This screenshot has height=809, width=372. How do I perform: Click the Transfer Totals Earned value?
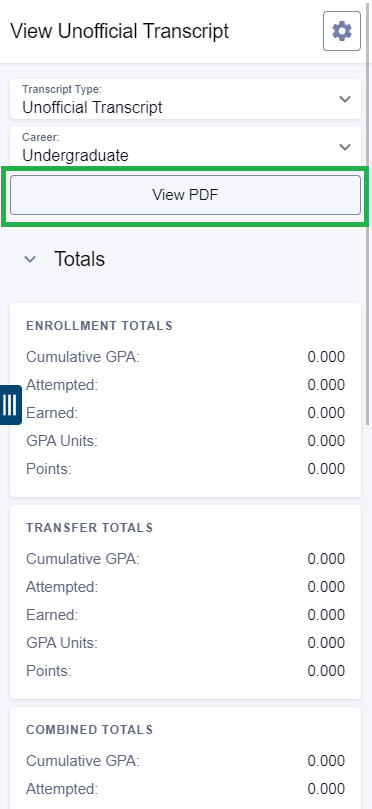[x=326, y=615]
